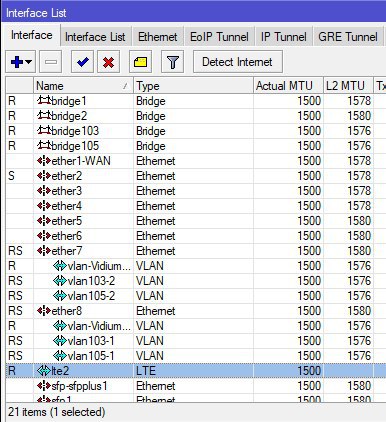Click the vlan105-1 VLAN icon
Viewport: 386px width, 422px height.
pos(60,356)
